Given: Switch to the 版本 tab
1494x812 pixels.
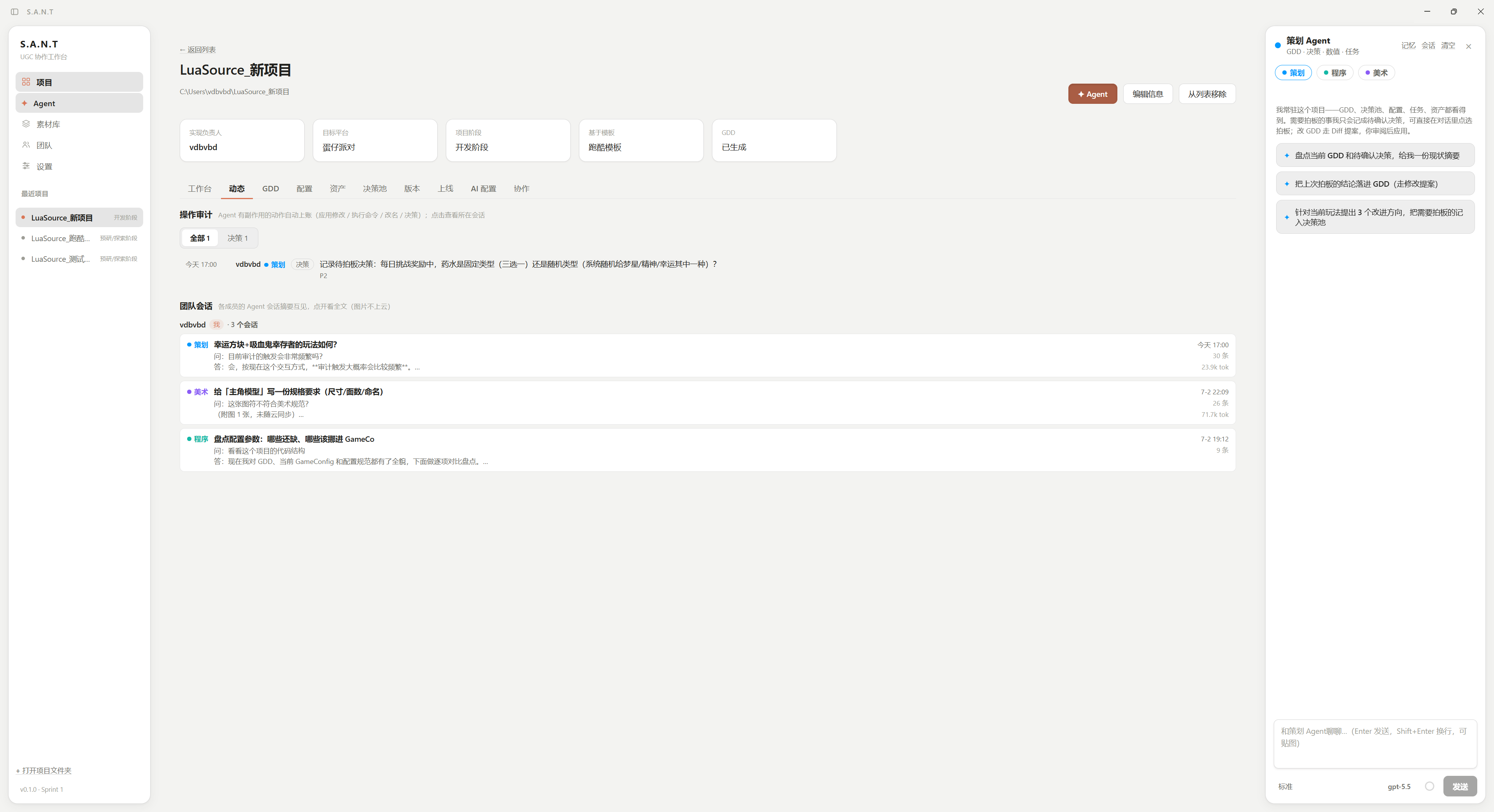Looking at the screenshot, I should 412,188.
